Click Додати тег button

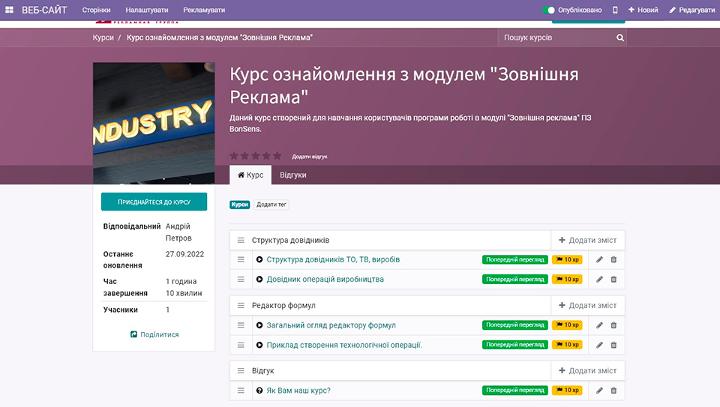tap(271, 204)
